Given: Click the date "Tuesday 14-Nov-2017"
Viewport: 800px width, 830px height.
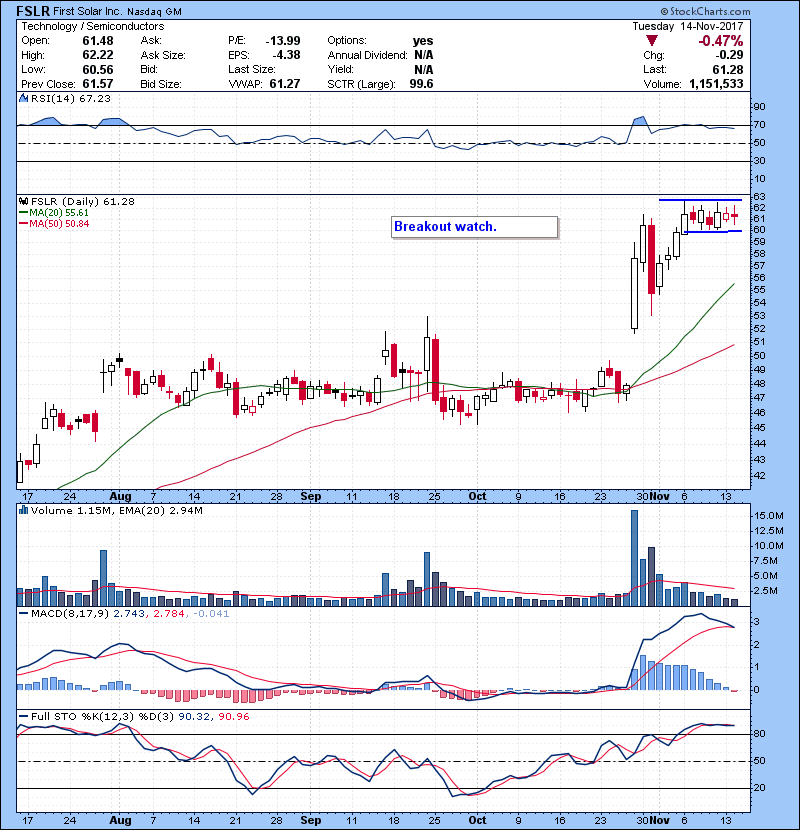Looking at the screenshot, I should click(x=688, y=26).
